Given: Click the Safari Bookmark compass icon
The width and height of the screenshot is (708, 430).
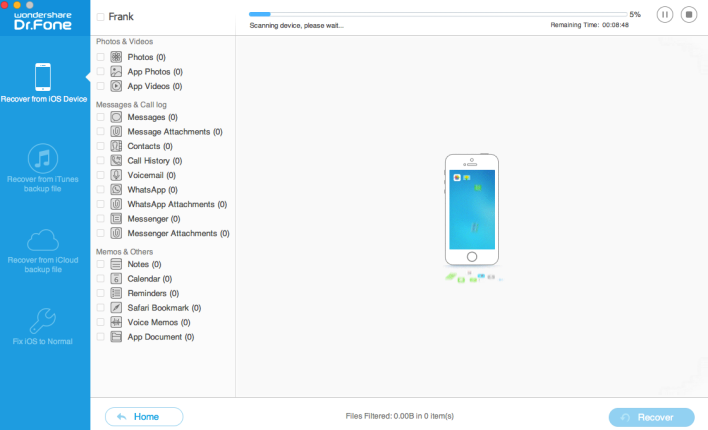Looking at the screenshot, I should 116,308.
